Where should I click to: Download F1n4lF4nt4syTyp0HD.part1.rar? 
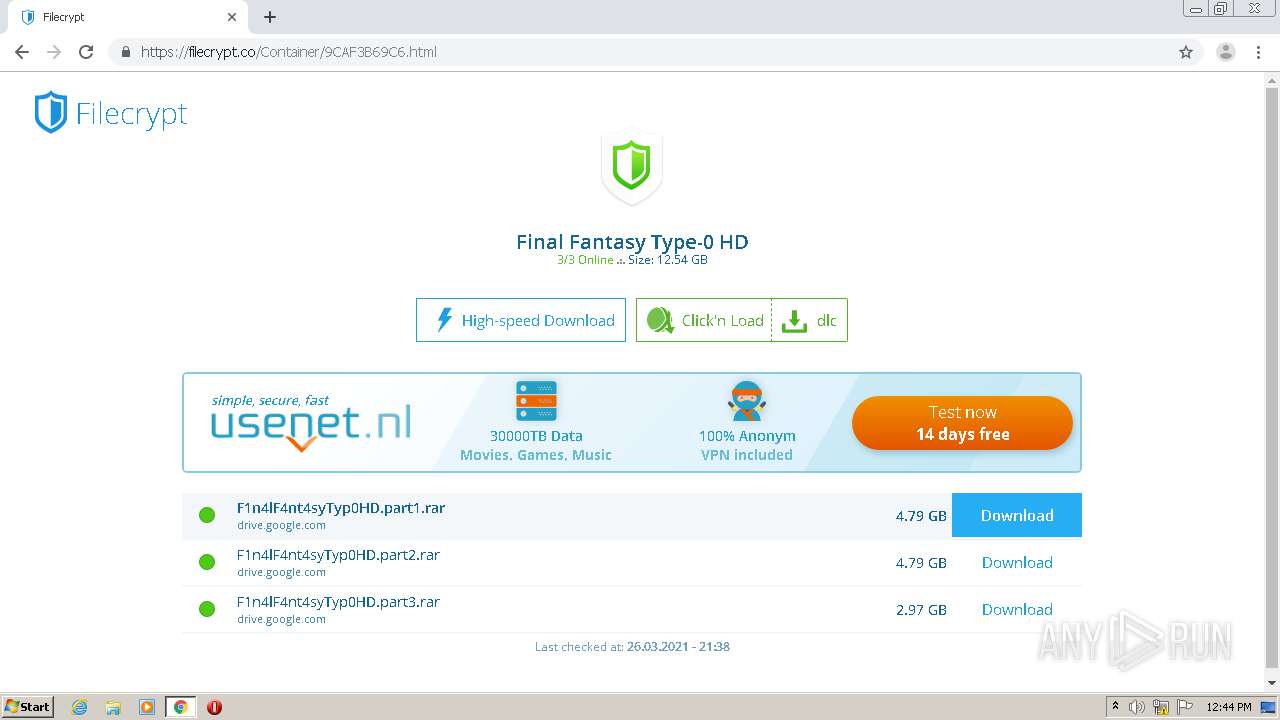click(1017, 515)
